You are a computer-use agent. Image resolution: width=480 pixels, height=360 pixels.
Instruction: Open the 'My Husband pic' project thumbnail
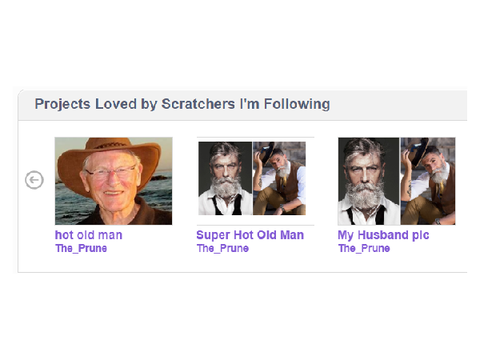click(397, 181)
